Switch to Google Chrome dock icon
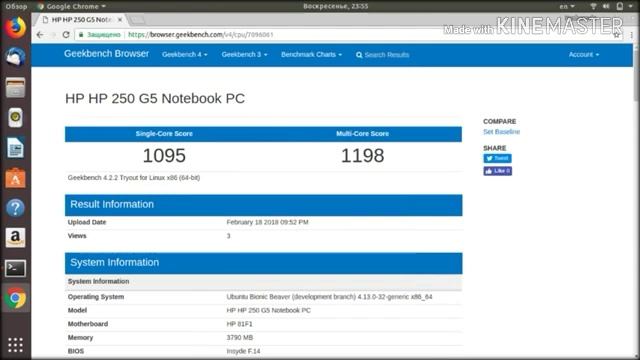The width and height of the screenshot is (640, 360). point(16,298)
